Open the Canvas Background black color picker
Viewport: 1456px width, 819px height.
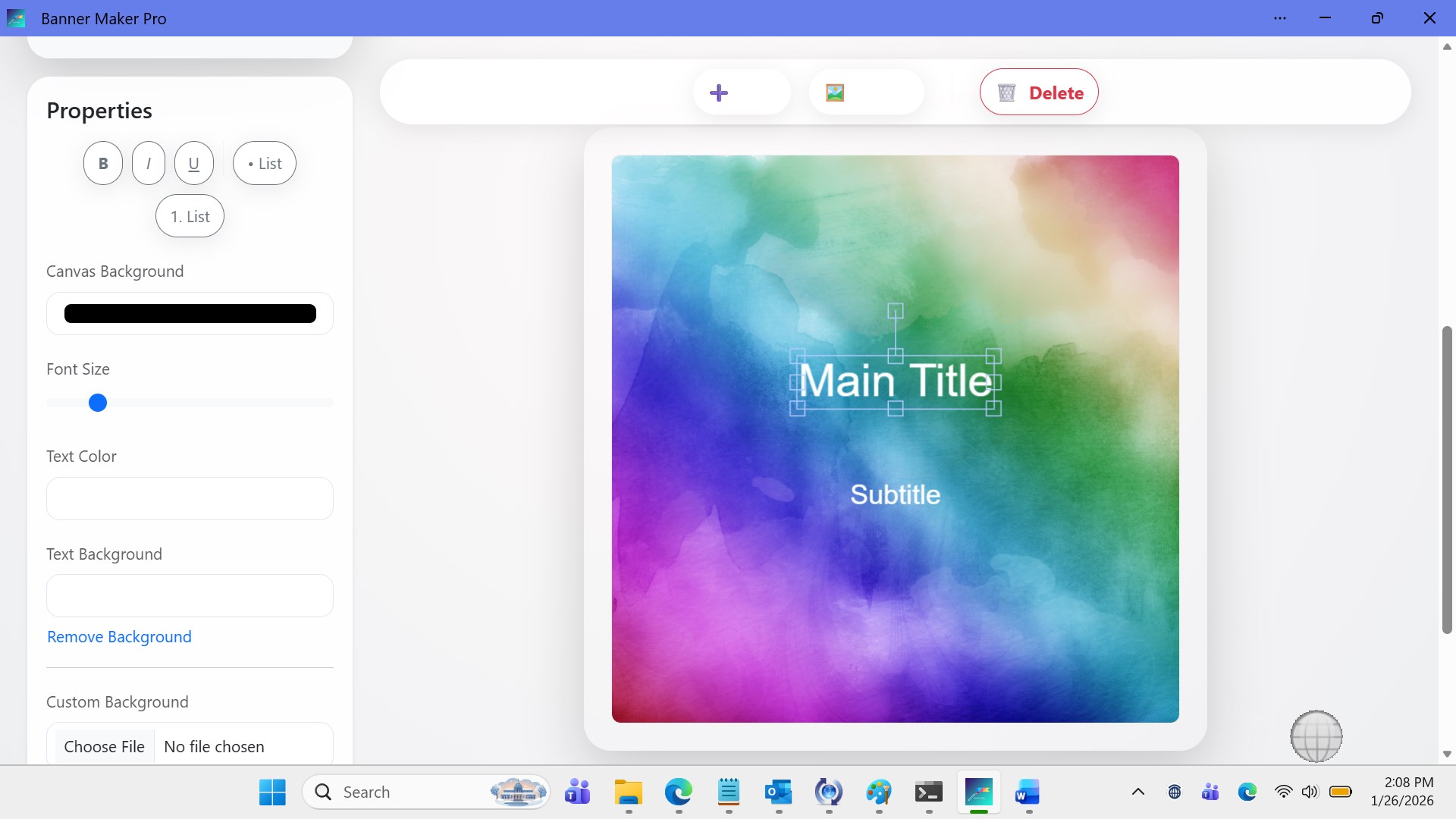[x=190, y=313]
